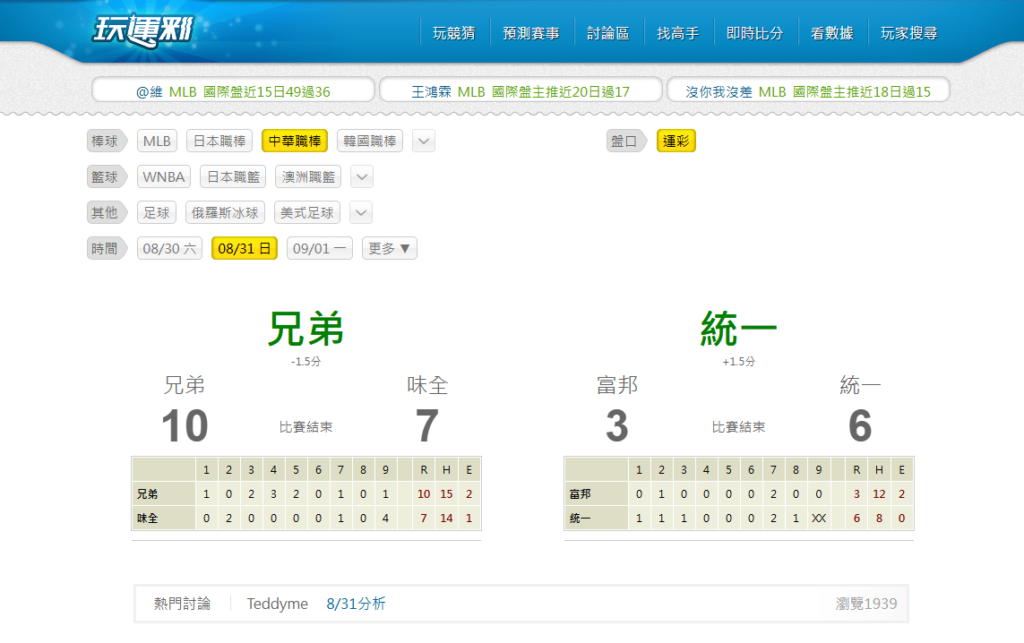Click the winning team name 兄弟

coord(306,327)
